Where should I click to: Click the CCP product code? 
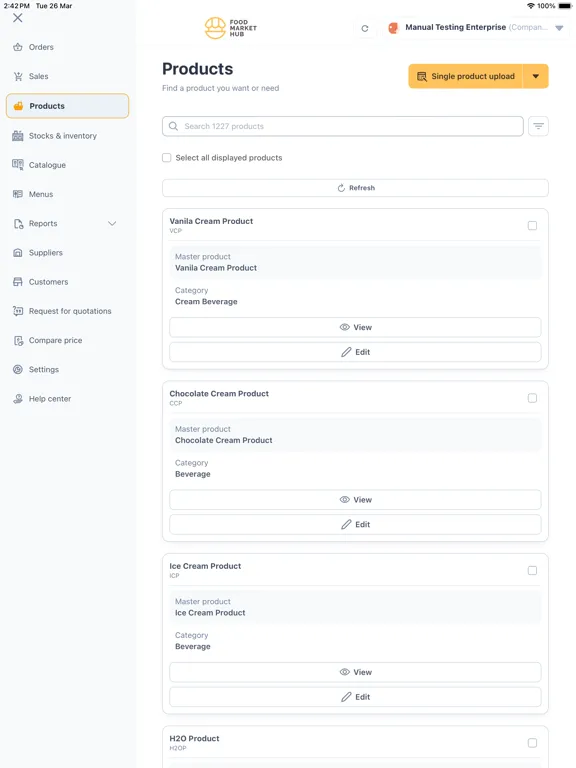point(175,403)
